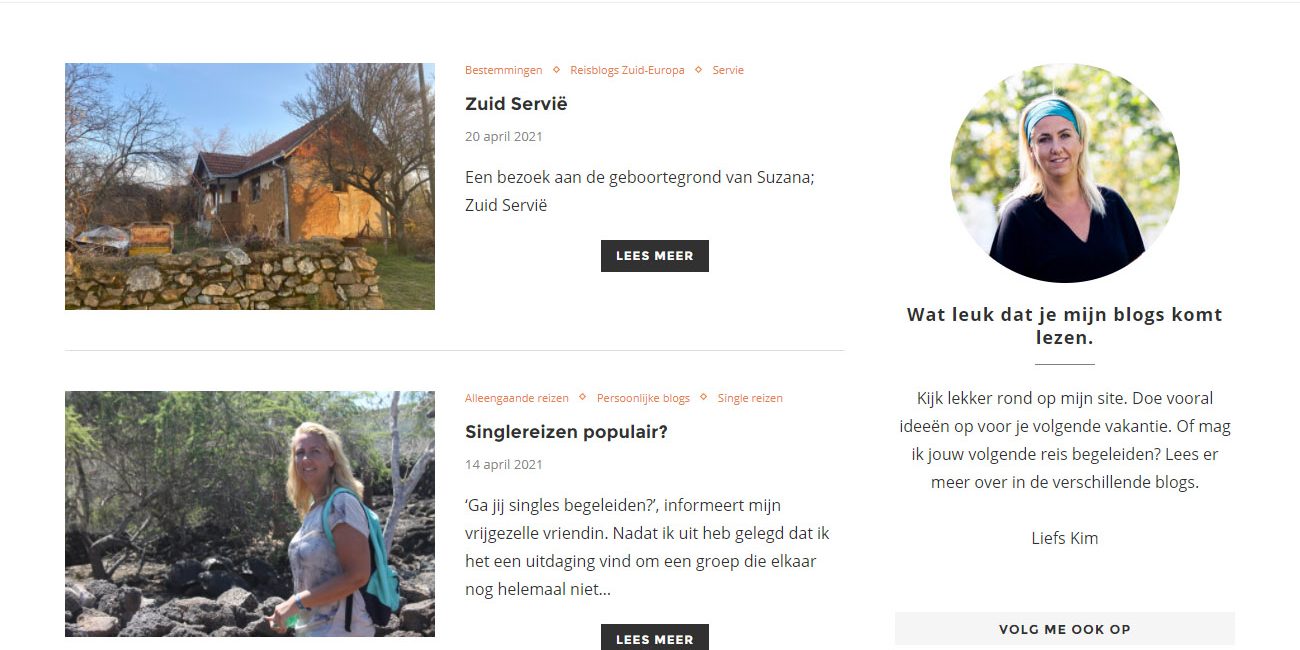Viewport: 1300px width, 650px height.
Task: Click the Zuid Servië excerpt about Suzana
Action: (x=640, y=191)
